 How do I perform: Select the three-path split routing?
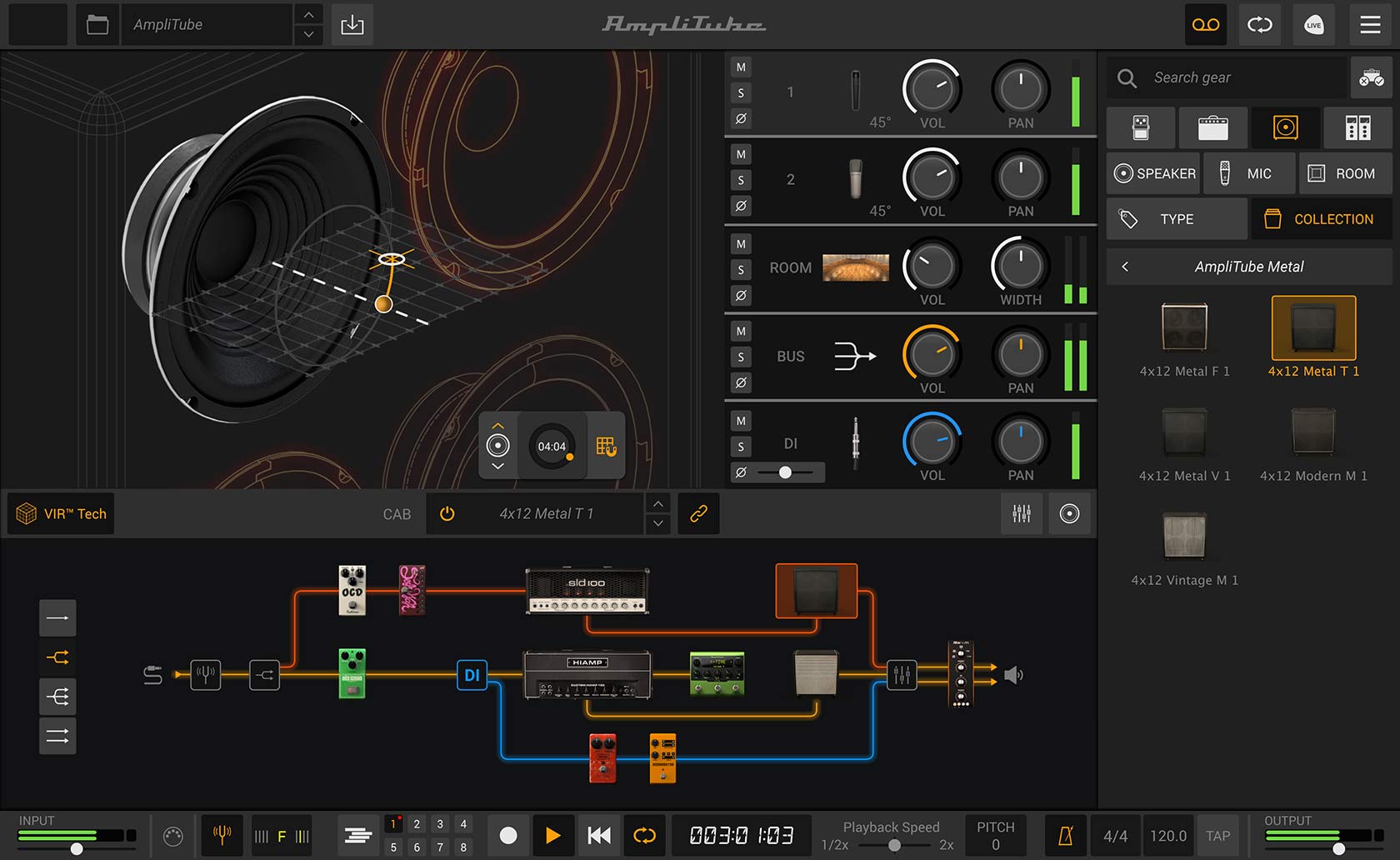(57, 697)
